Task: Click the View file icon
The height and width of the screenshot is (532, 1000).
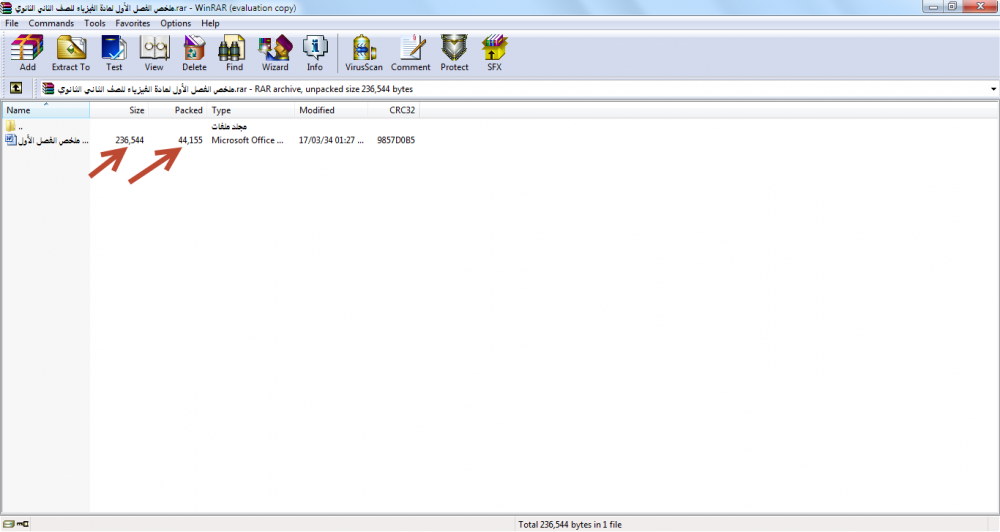Action: coord(154,53)
